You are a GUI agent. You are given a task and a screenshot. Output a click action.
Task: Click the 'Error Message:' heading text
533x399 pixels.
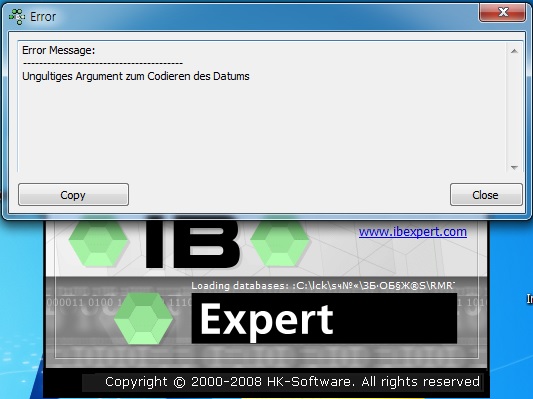58,50
